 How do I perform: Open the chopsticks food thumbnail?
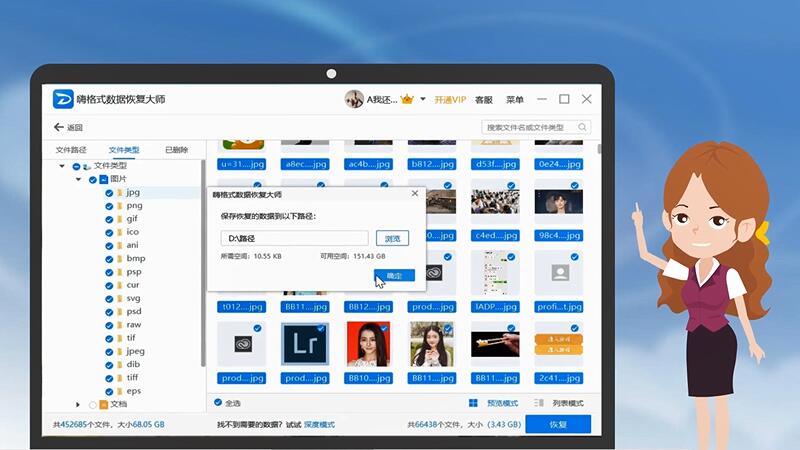(495, 344)
